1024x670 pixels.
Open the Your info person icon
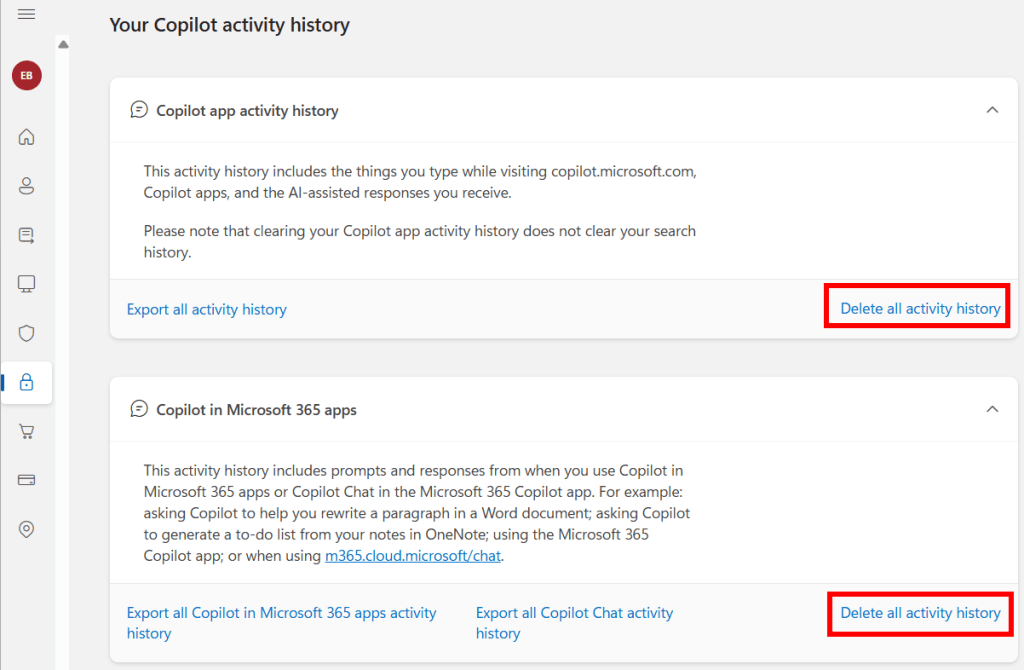(27, 186)
